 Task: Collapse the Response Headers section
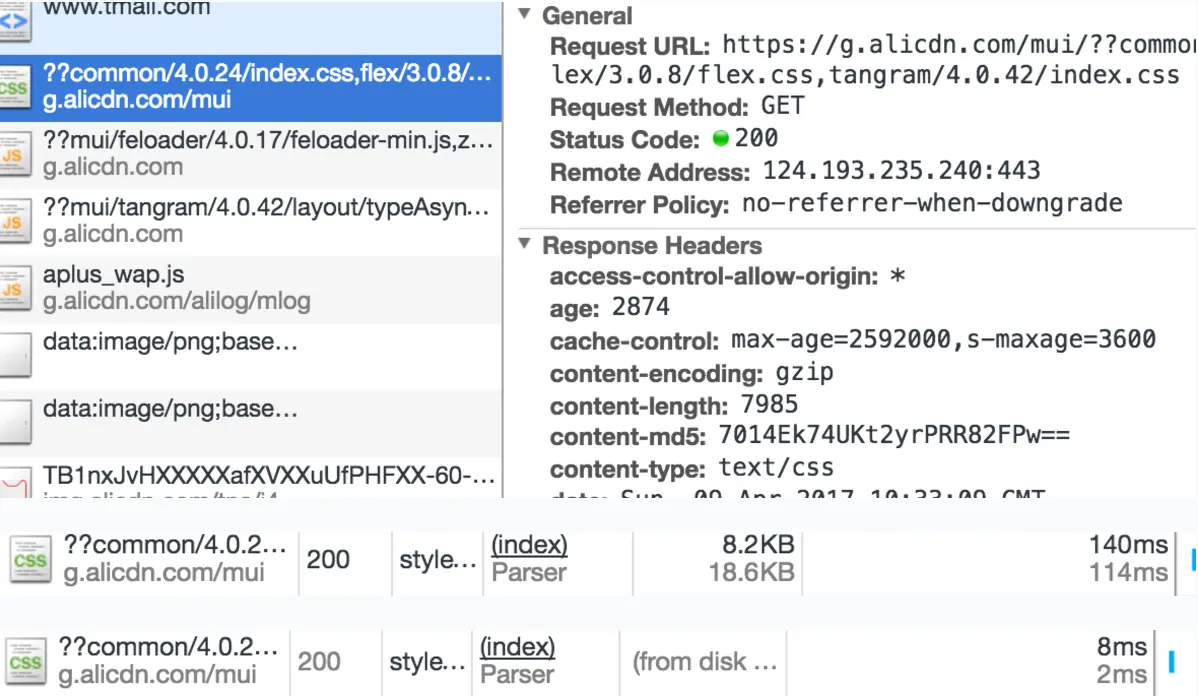click(x=524, y=245)
